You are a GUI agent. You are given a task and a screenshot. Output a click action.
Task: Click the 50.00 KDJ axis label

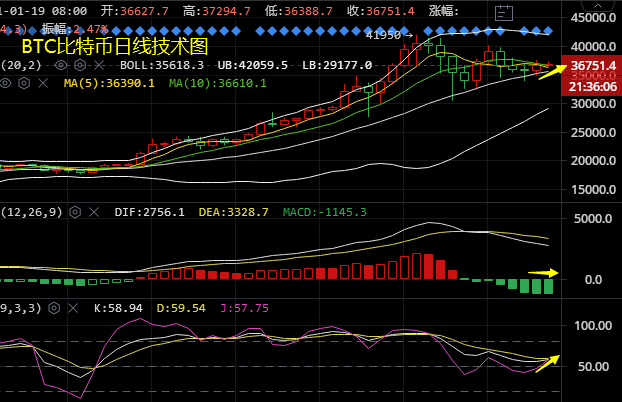point(593,367)
